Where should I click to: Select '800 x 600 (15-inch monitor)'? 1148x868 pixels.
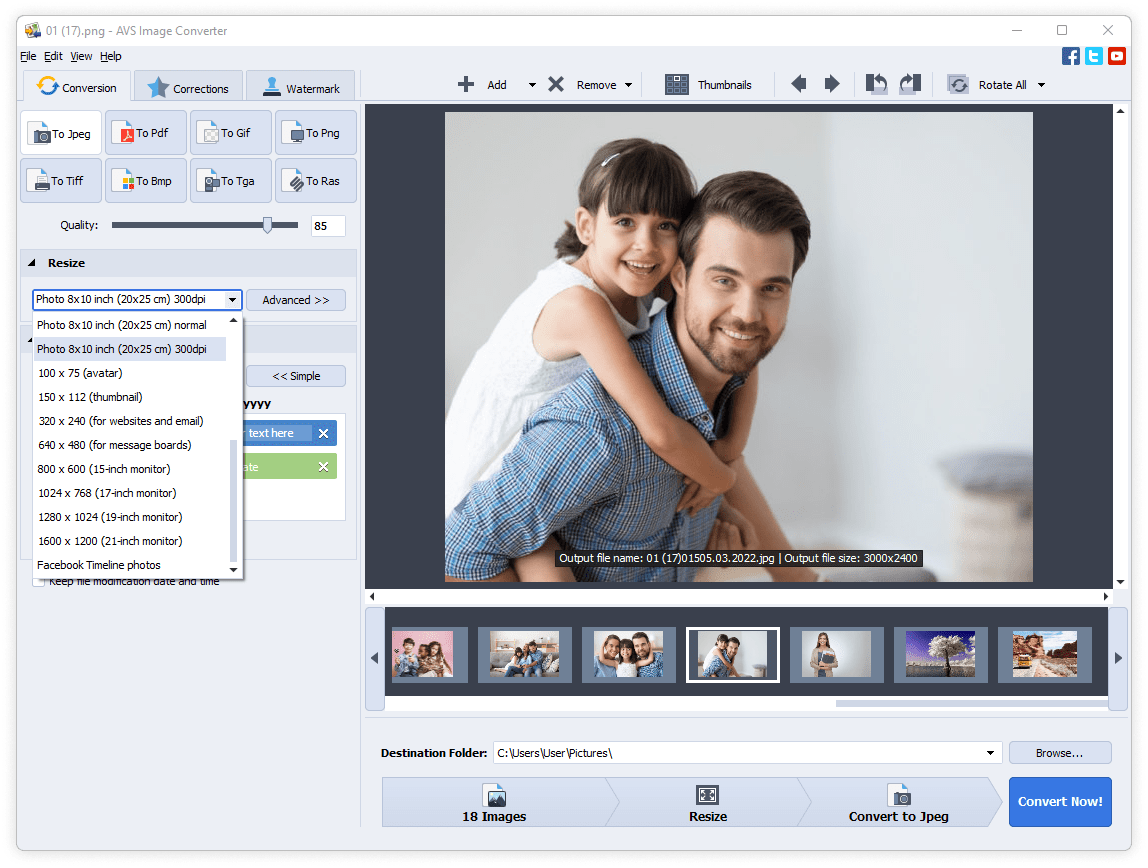130,469
